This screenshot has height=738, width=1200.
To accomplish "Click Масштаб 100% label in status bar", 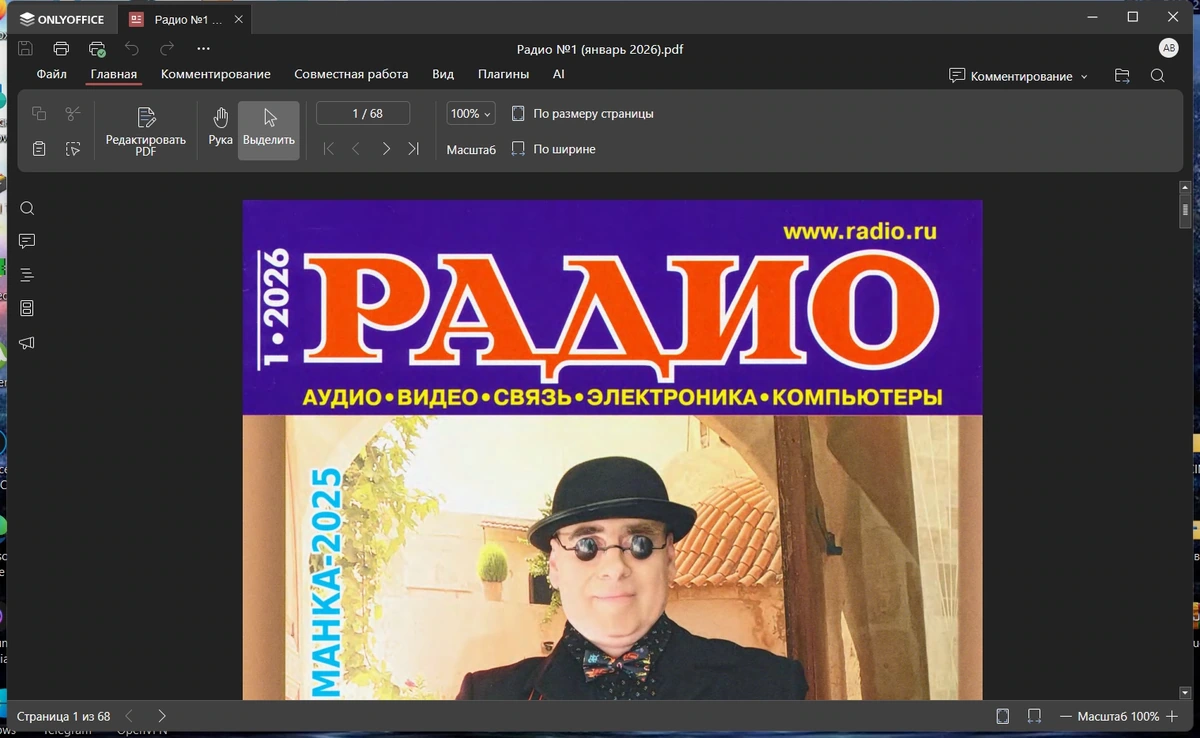I will tap(1118, 716).
